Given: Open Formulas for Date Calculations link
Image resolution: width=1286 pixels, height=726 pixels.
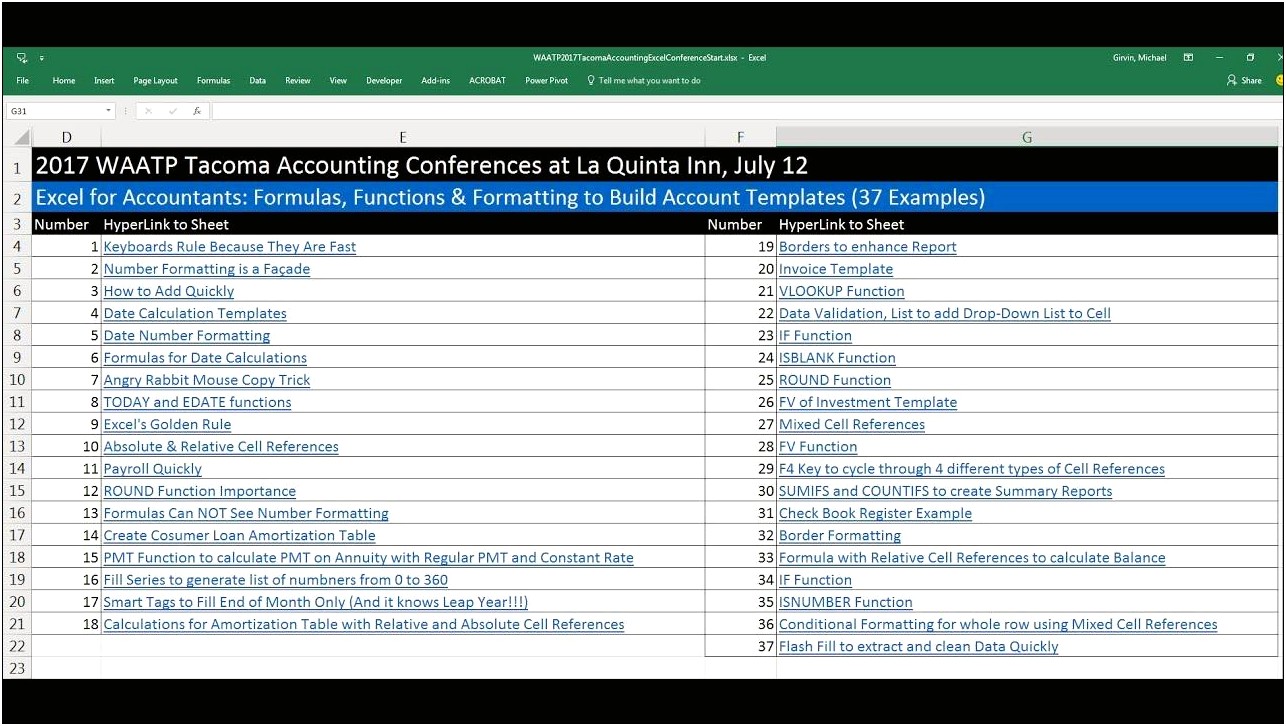Looking at the screenshot, I should point(205,357).
